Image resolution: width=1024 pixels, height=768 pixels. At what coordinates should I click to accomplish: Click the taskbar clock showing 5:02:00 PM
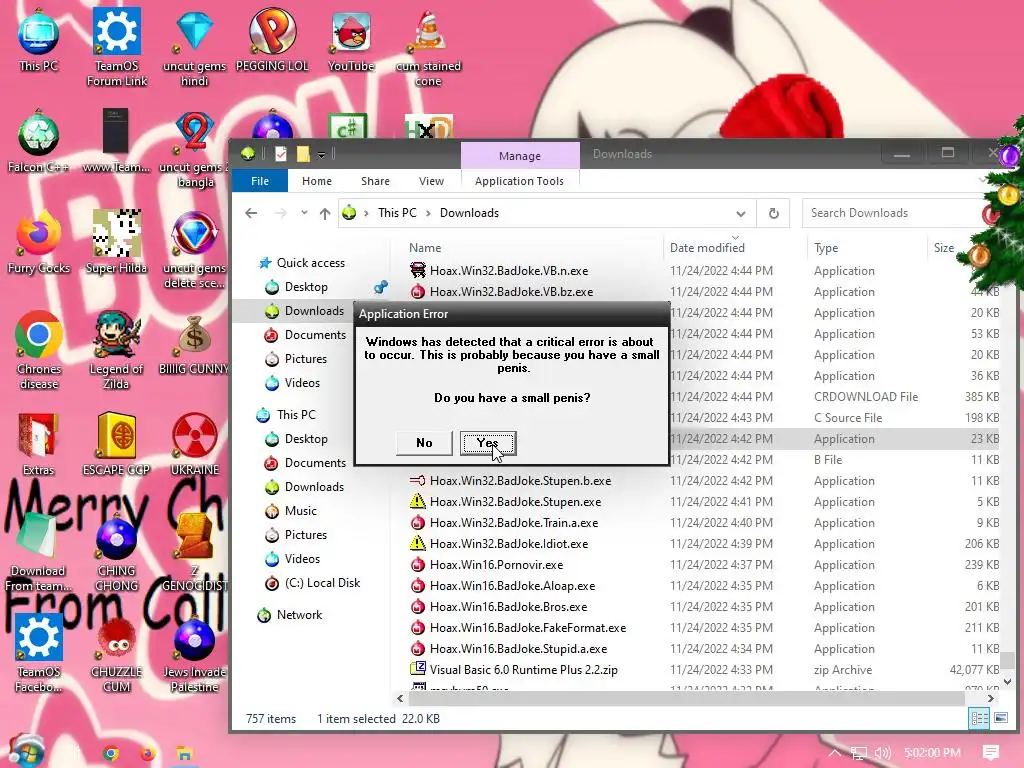click(932, 753)
